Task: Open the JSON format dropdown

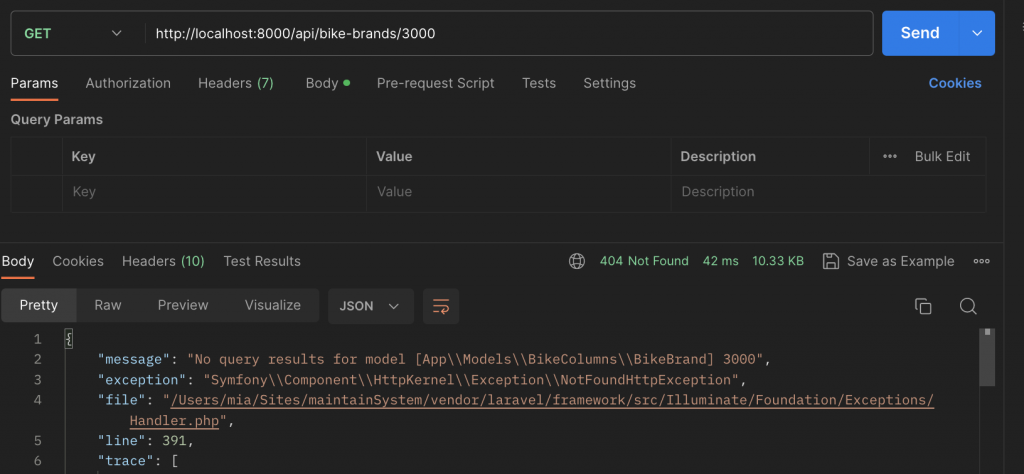Action: (370, 306)
